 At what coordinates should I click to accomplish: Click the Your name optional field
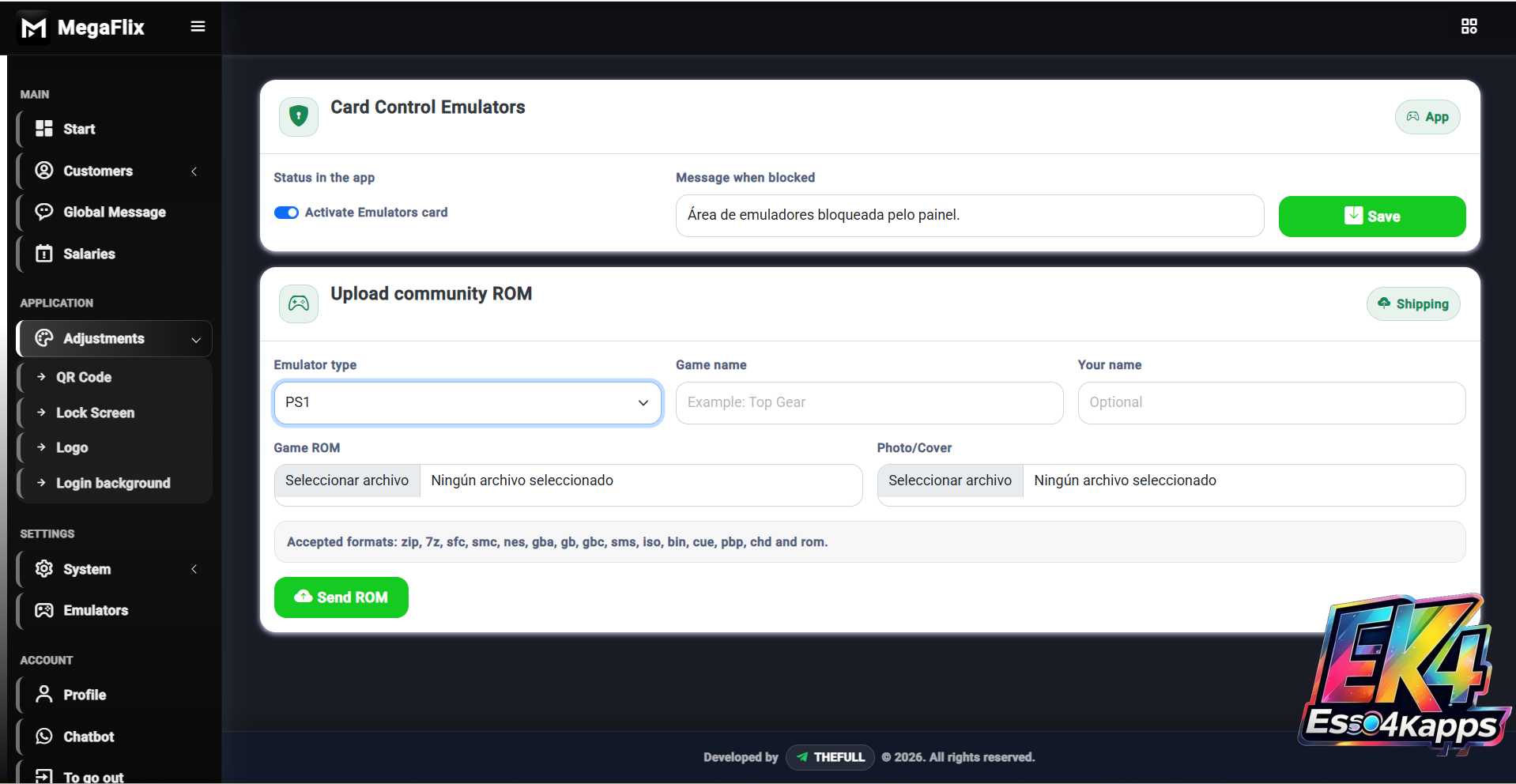click(x=1272, y=403)
